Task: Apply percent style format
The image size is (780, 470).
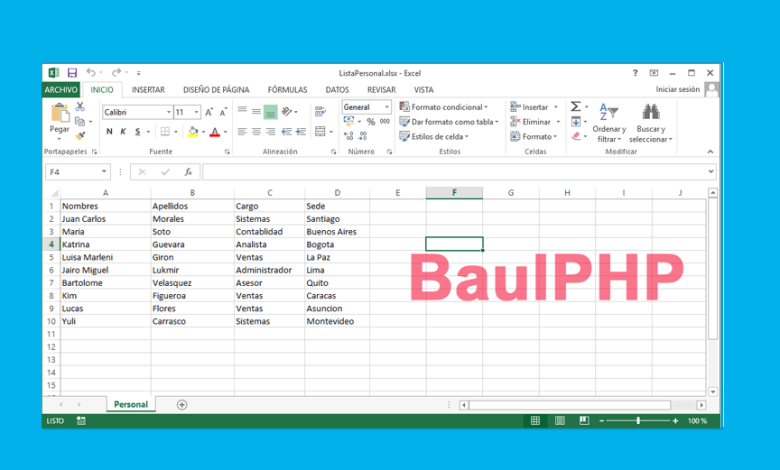Action: 371,122
